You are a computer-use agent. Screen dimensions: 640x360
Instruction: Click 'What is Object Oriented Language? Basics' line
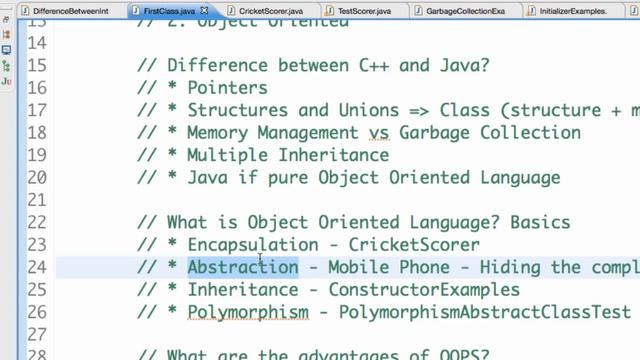click(x=353, y=222)
